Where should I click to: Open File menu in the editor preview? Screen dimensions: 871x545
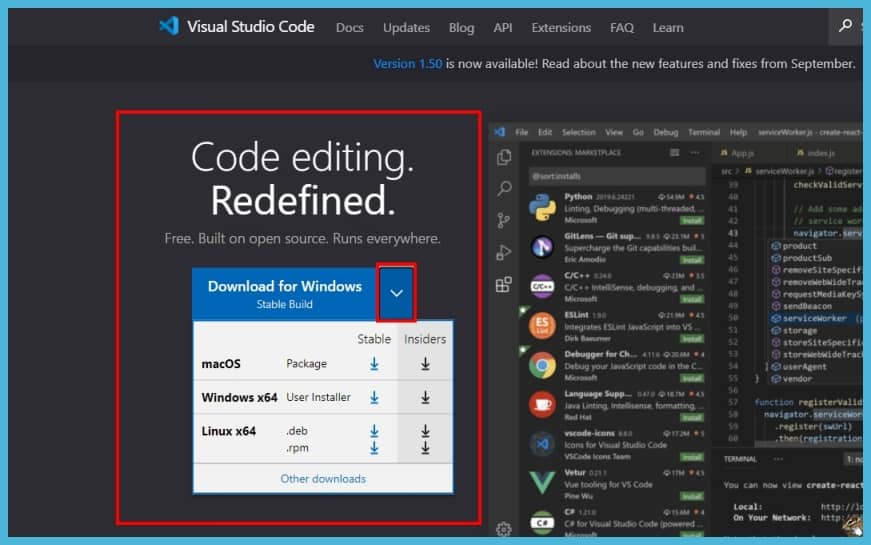522,132
